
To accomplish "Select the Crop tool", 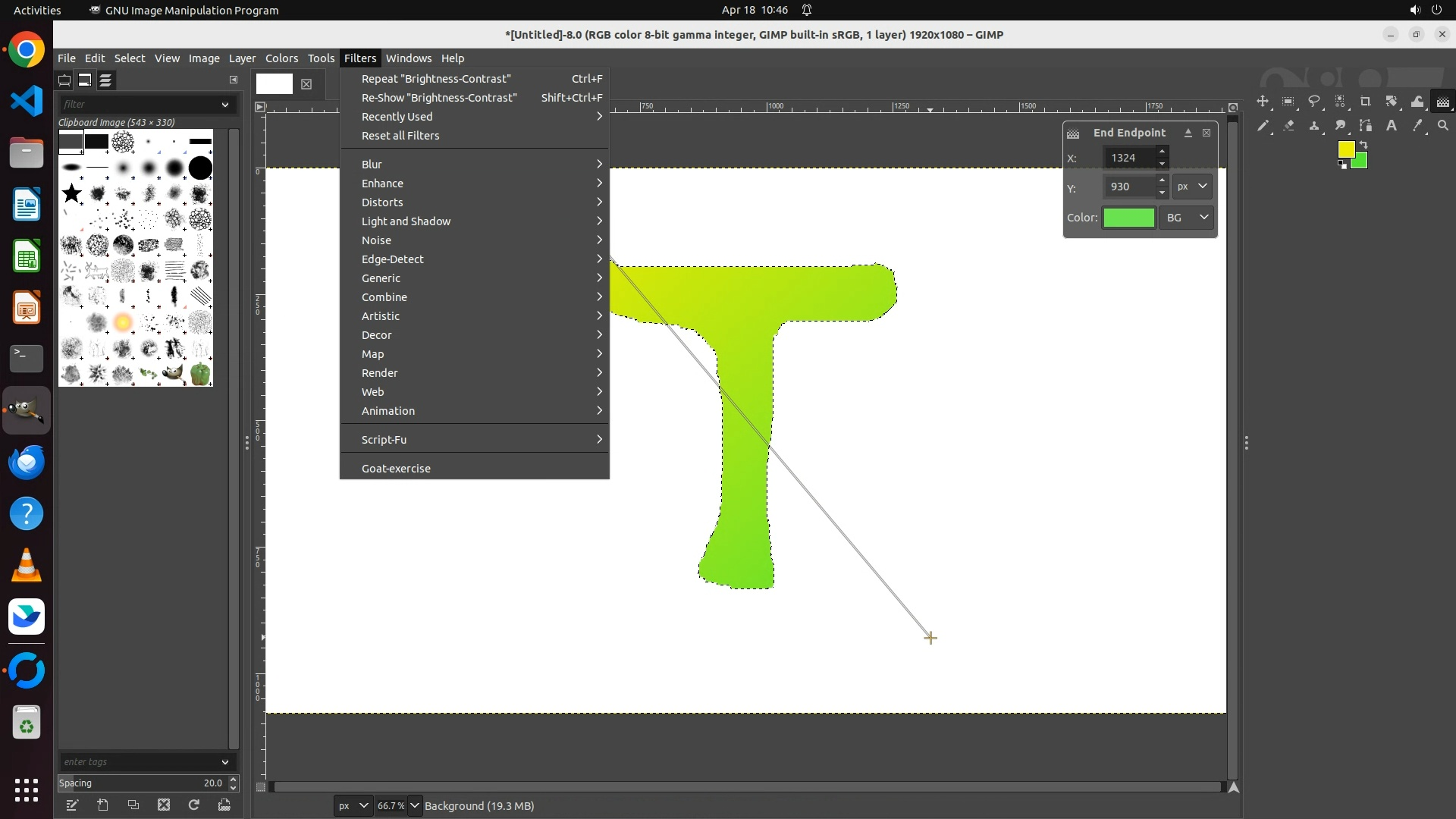I will coord(1365,102).
